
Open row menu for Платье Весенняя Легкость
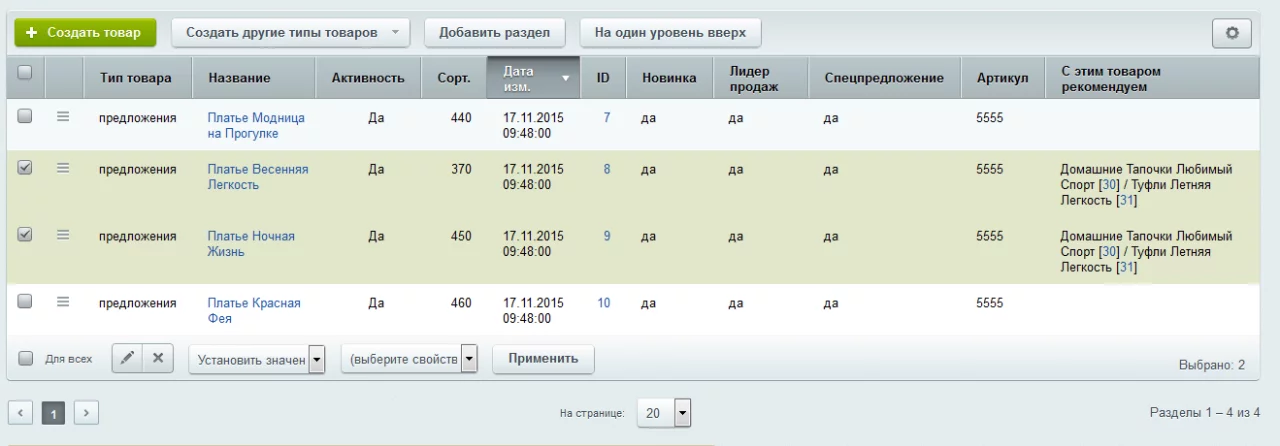(x=63, y=169)
